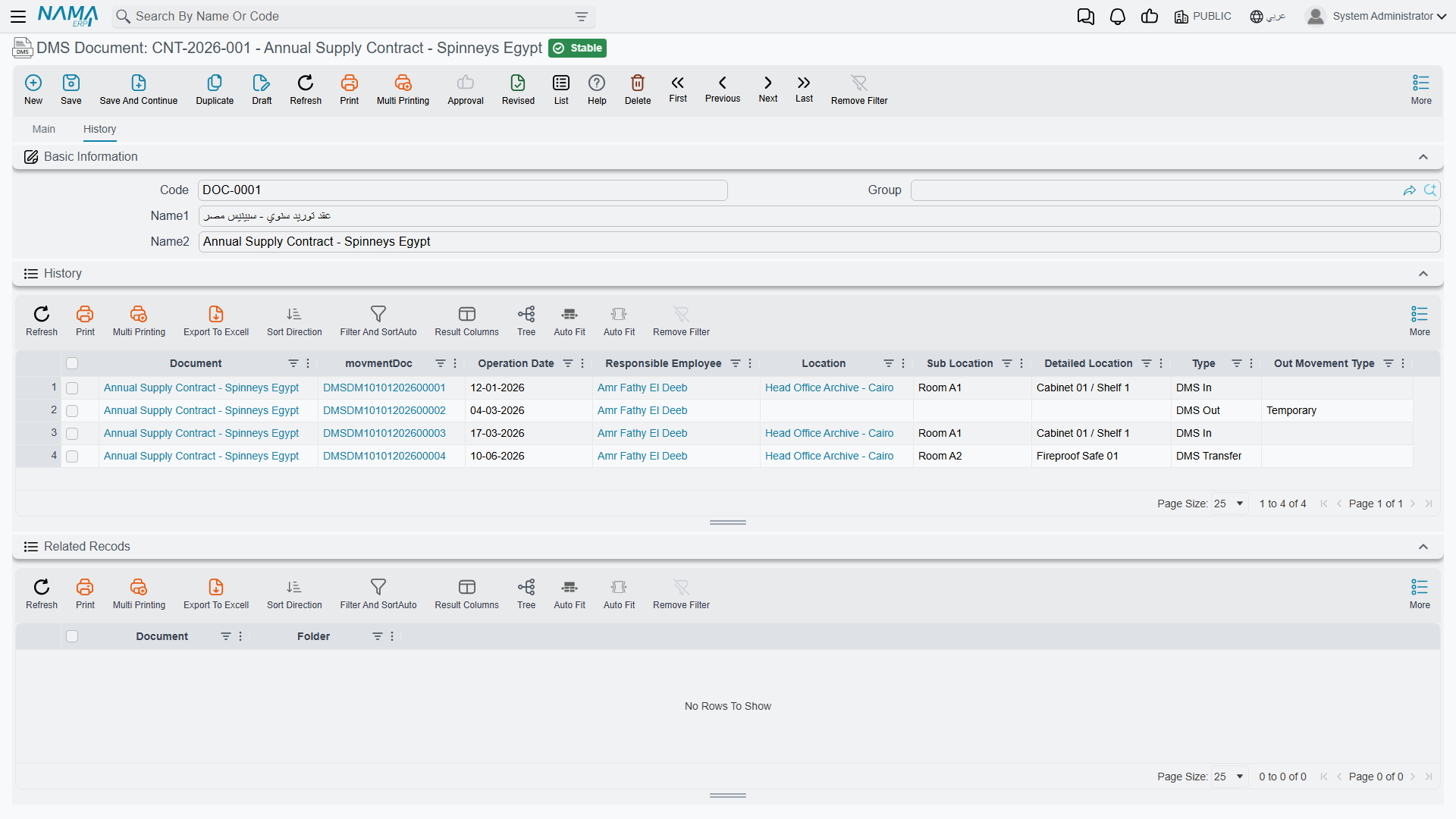Open More menu in Related Records toolbar
Viewport: 1456px width, 819px height.
[1420, 594]
